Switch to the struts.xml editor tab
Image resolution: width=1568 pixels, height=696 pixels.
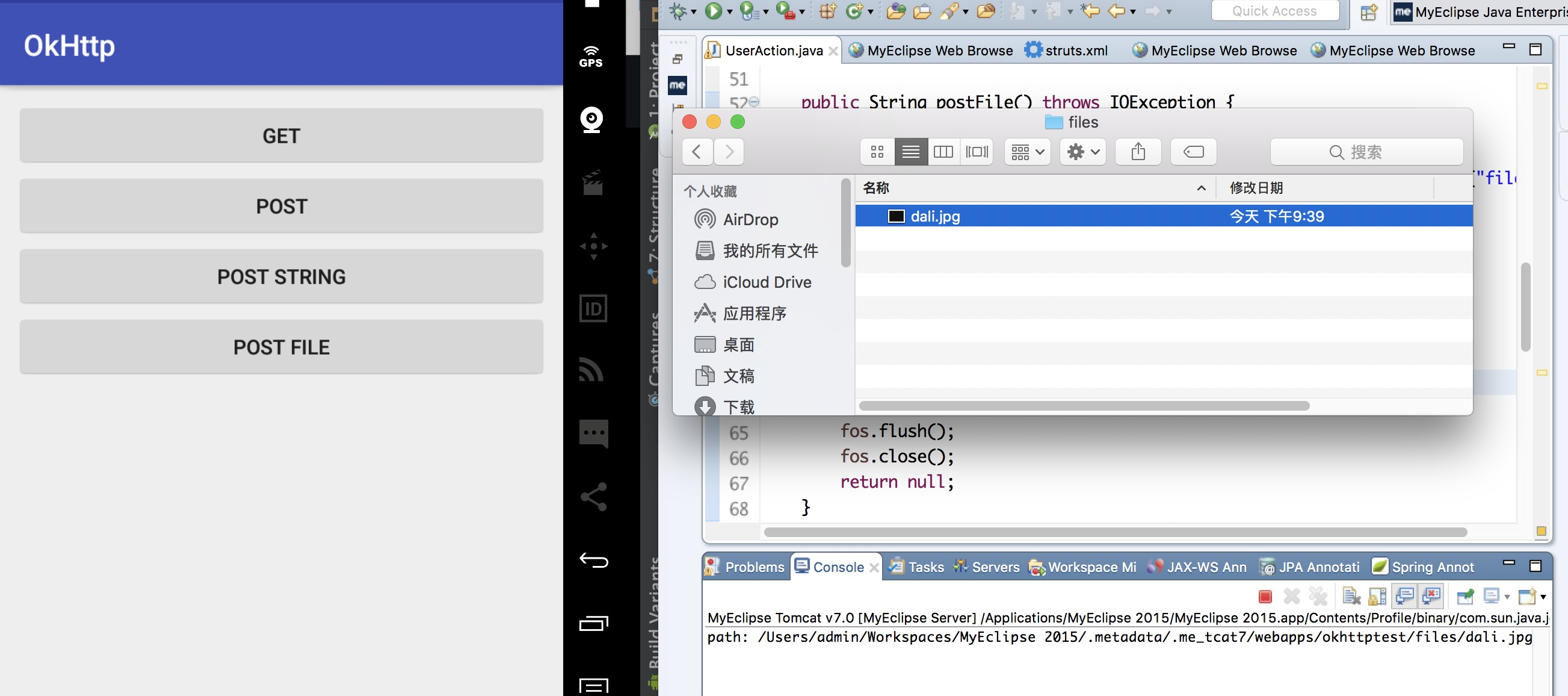coord(1075,51)
